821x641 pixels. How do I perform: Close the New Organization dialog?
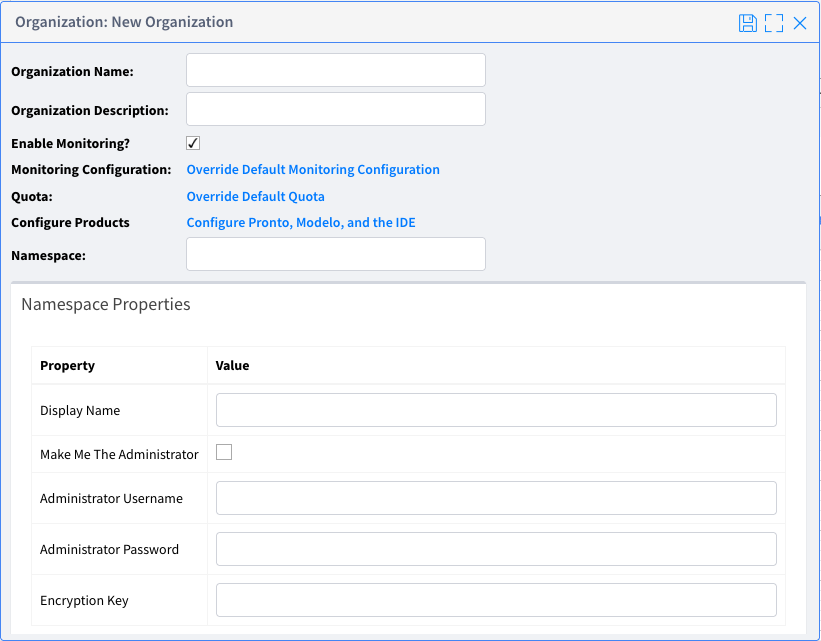click(800, 23)
